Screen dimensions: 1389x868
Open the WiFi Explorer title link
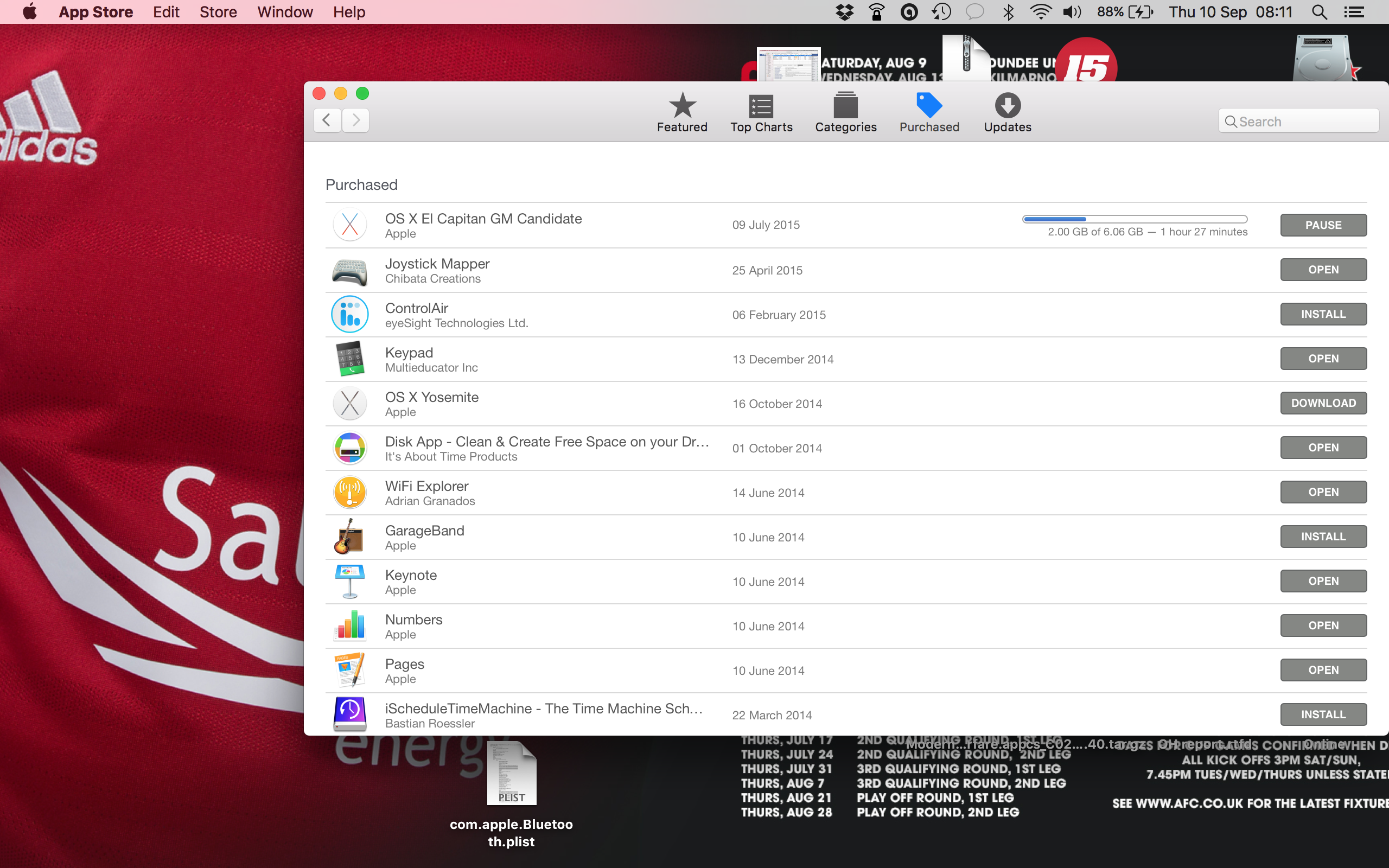[426, 486]
